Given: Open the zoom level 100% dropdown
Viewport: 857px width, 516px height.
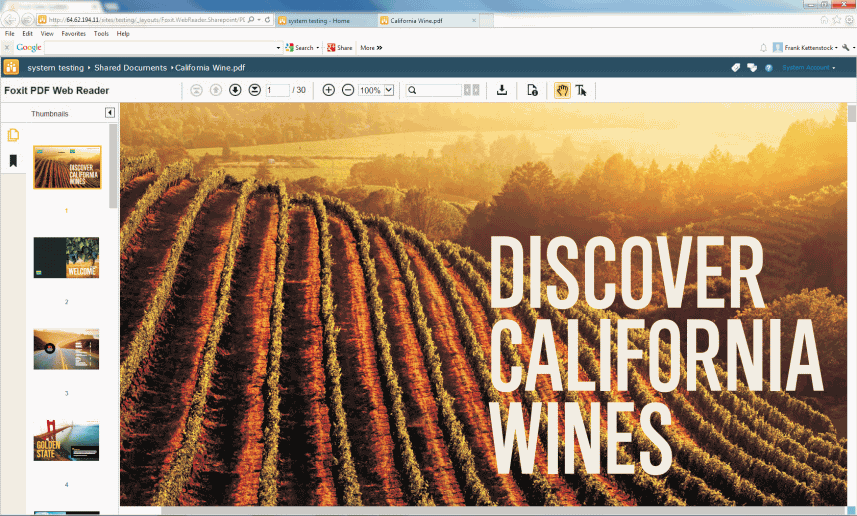Looking at the screenshot, I should (x=389, y=90).
